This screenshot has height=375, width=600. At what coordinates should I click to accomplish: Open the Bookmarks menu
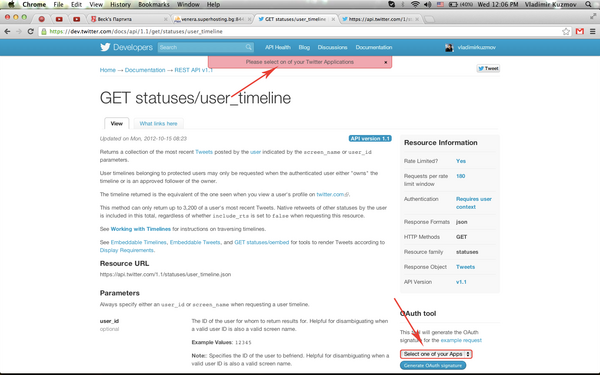(154, 4)
